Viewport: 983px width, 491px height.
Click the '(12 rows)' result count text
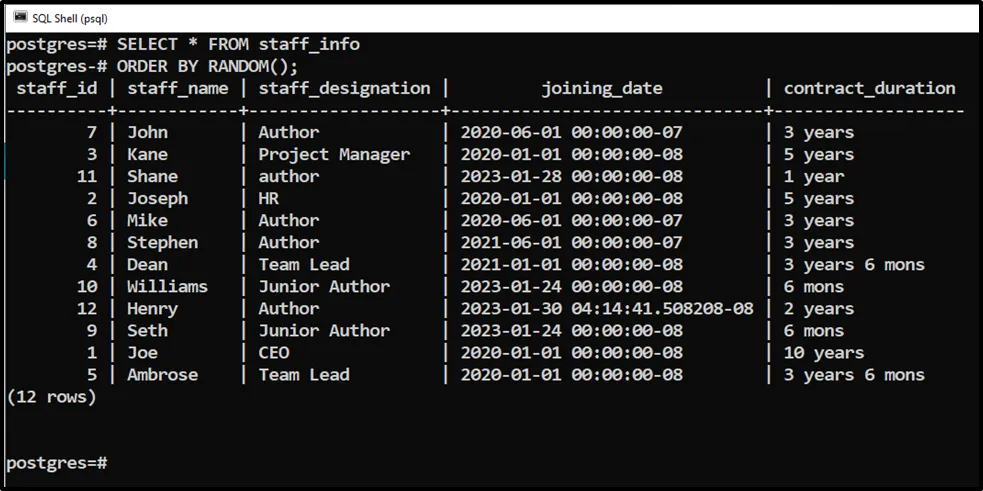52,396
